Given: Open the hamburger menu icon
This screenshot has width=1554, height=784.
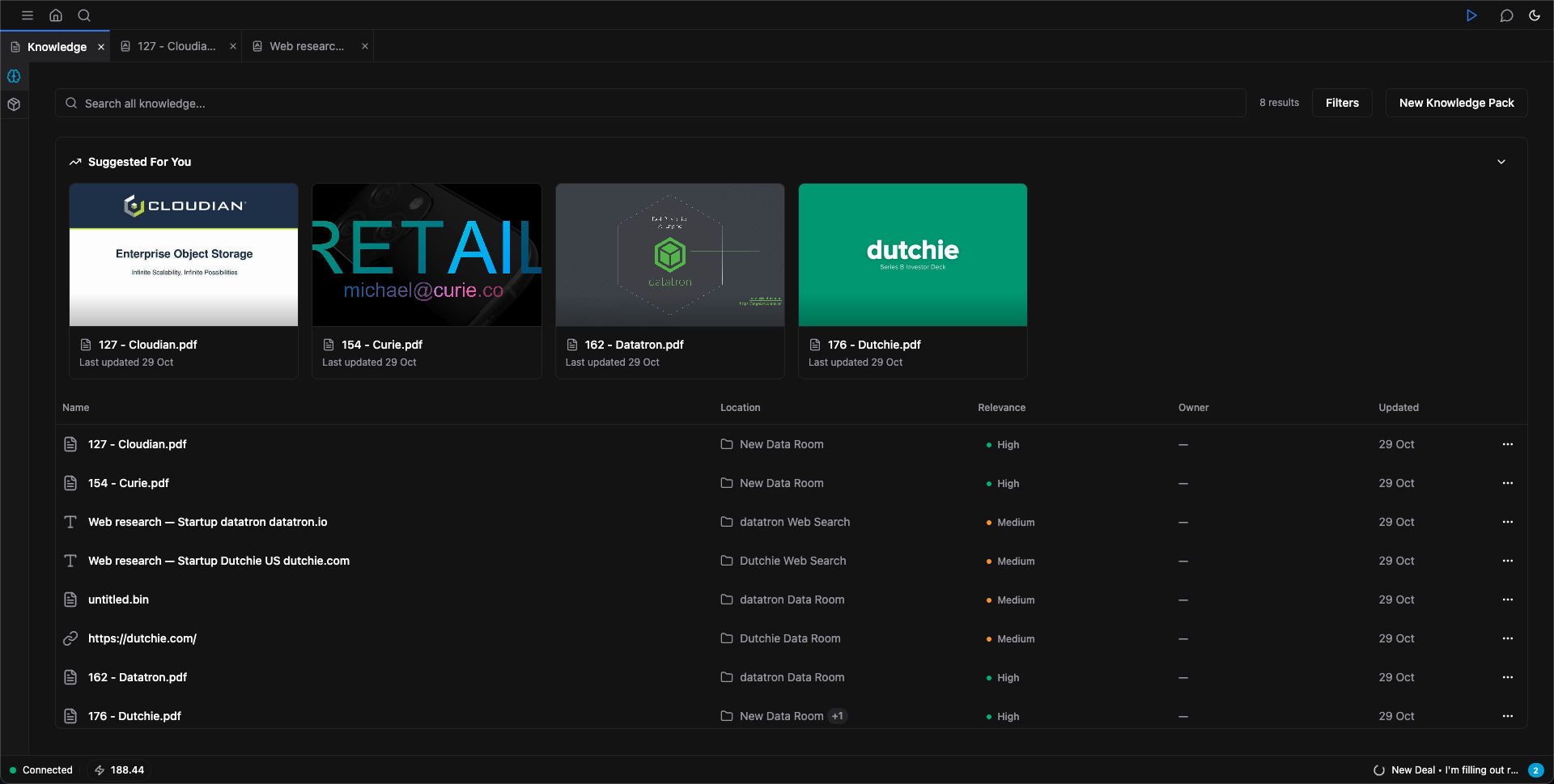Looking at the screenshot, I should point(27,15).
